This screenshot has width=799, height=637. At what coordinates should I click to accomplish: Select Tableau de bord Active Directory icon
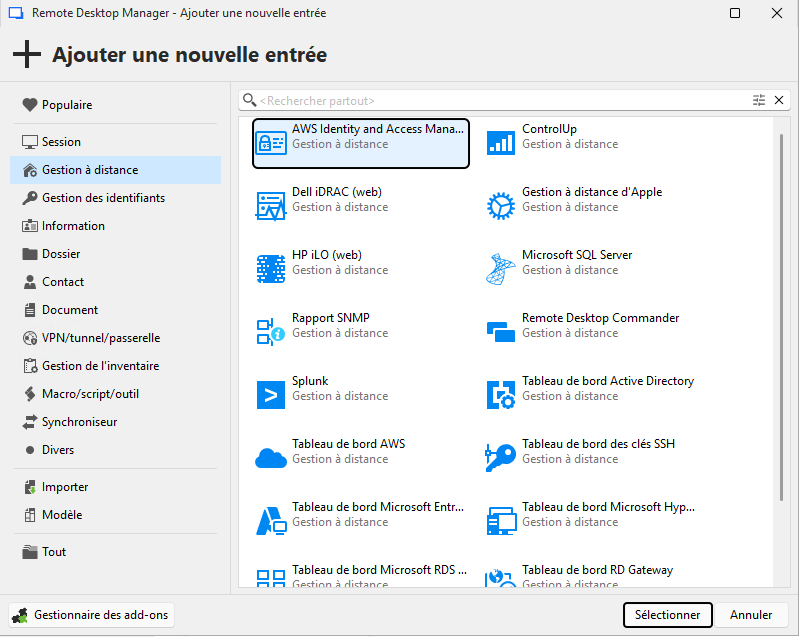(501, 395)
